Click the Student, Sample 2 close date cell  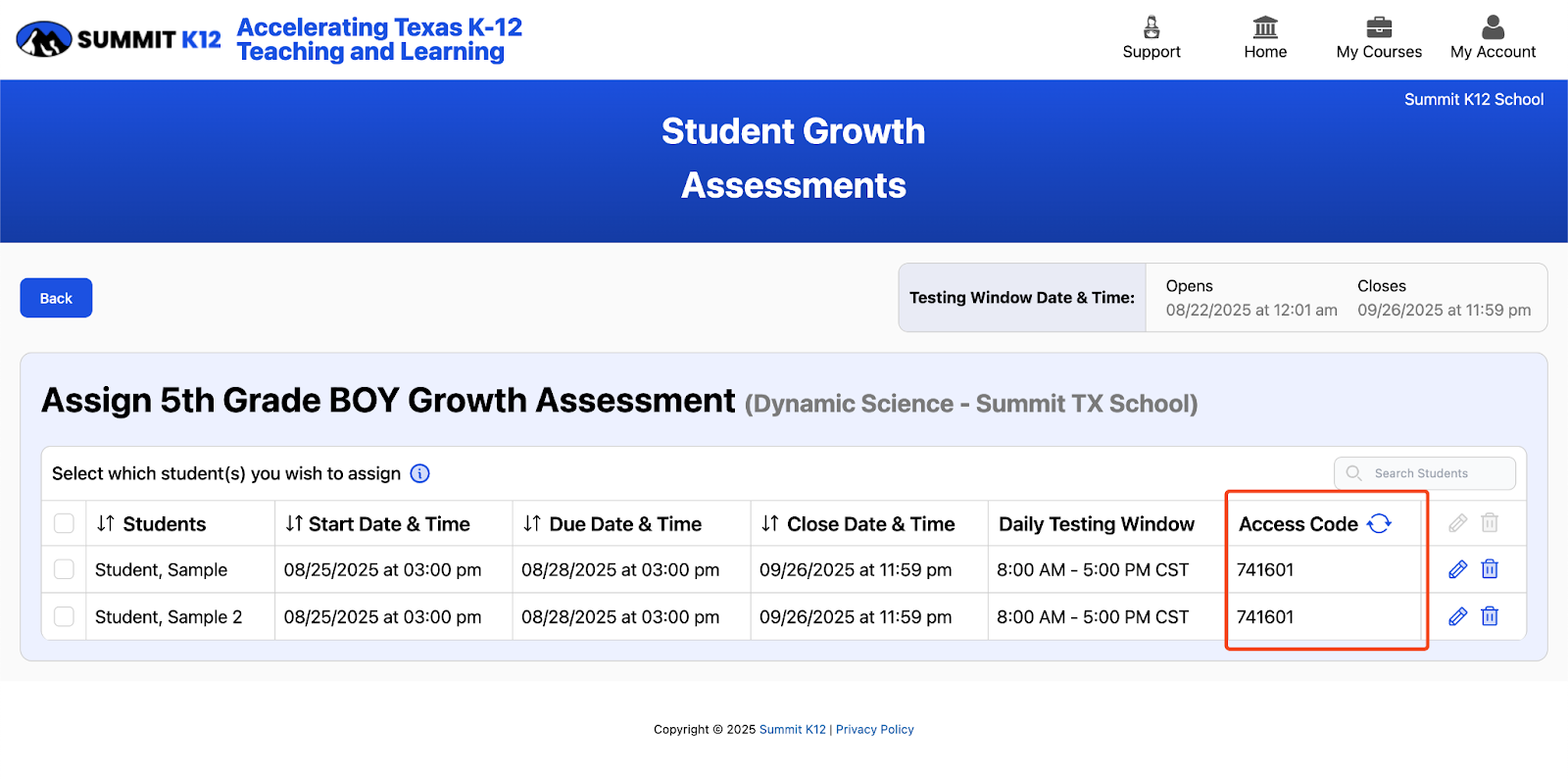click(x=856, y=616)
